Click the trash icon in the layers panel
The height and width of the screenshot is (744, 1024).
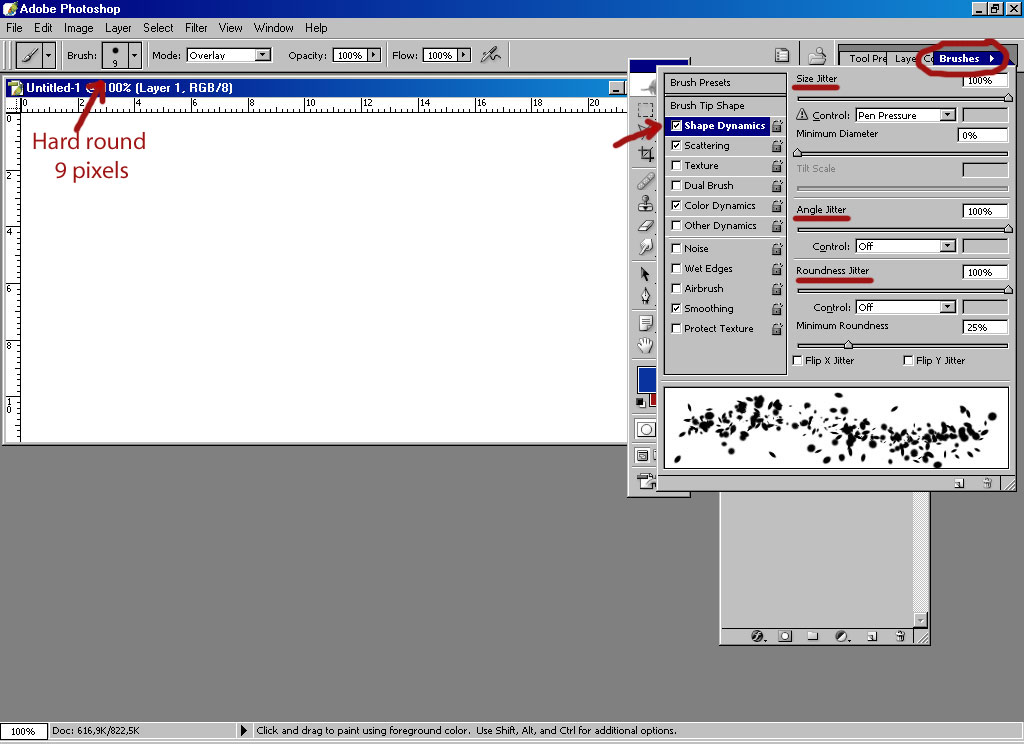(x=900, y=636)
